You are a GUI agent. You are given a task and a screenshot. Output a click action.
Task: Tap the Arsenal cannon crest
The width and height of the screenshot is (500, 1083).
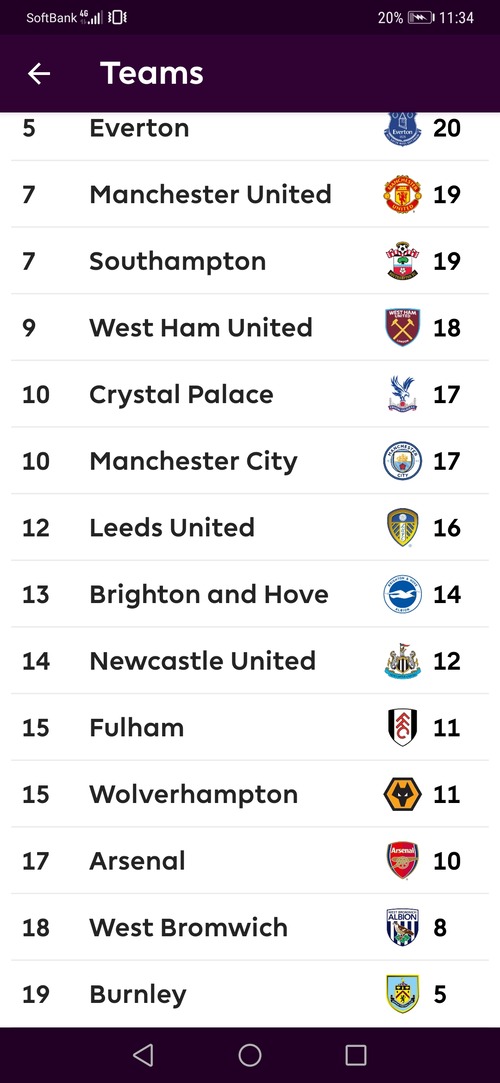[x=403, y=861]
